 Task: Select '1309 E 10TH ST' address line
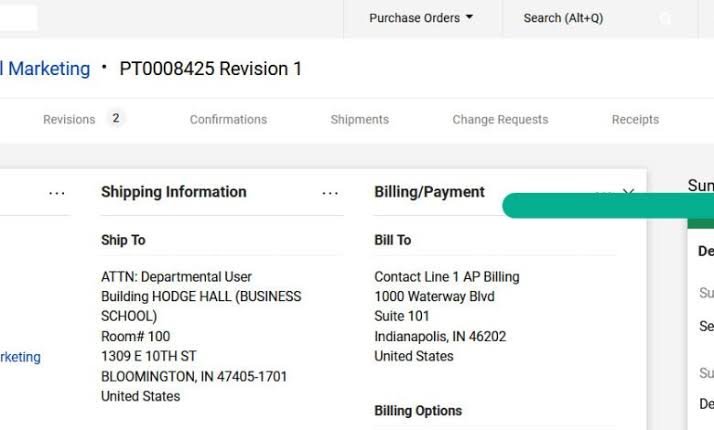[149, 356]
